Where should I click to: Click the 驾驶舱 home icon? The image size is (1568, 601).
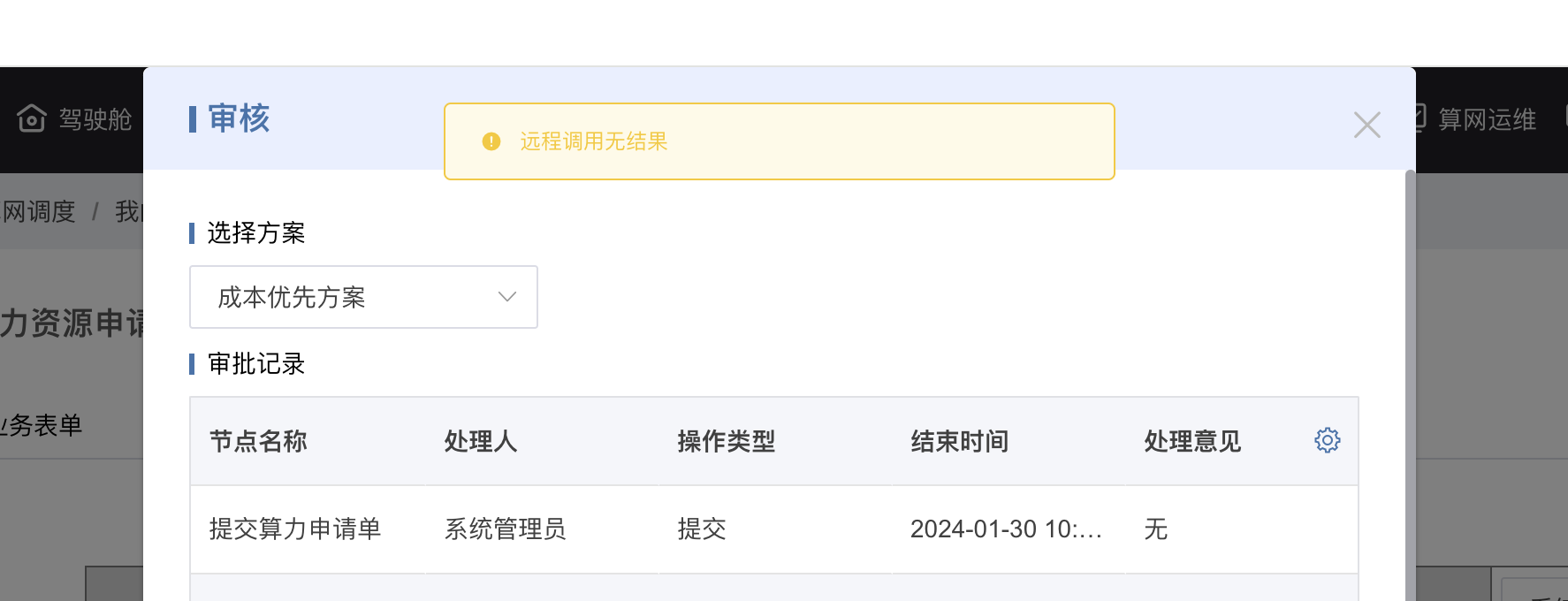point(32,118)
